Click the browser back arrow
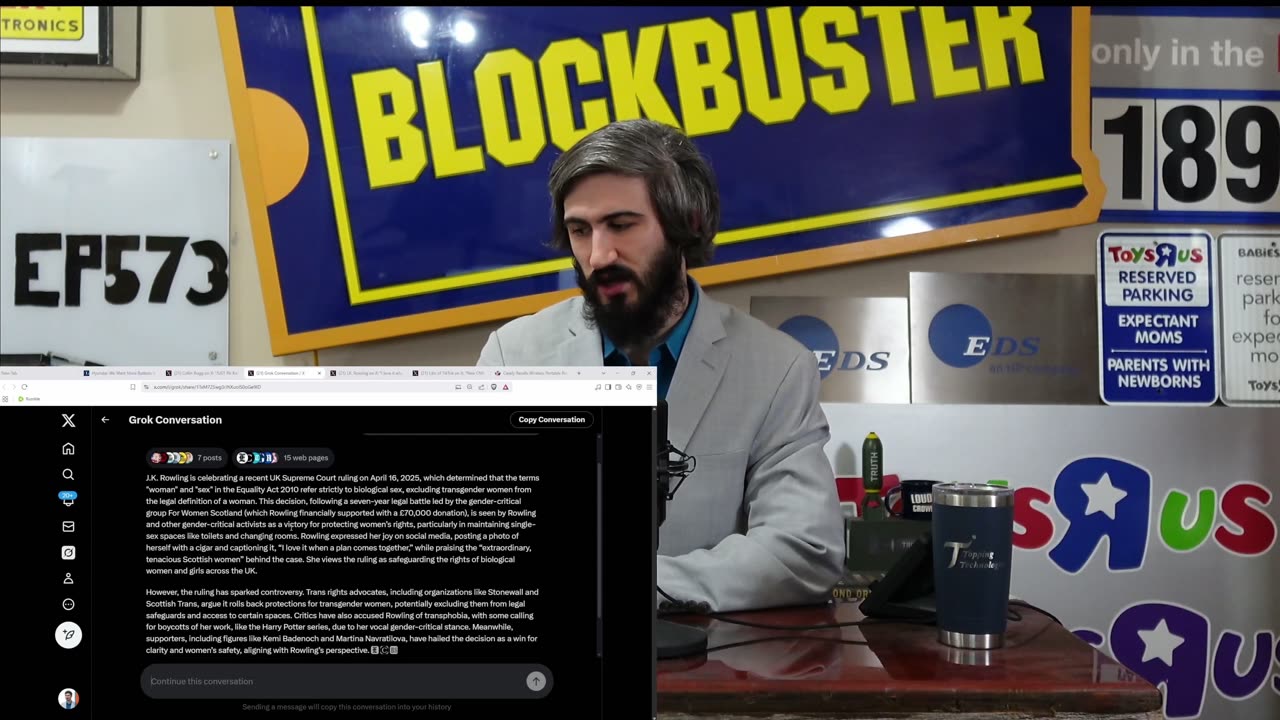Viewport: 1280px width, 720px height. (4, 387)
